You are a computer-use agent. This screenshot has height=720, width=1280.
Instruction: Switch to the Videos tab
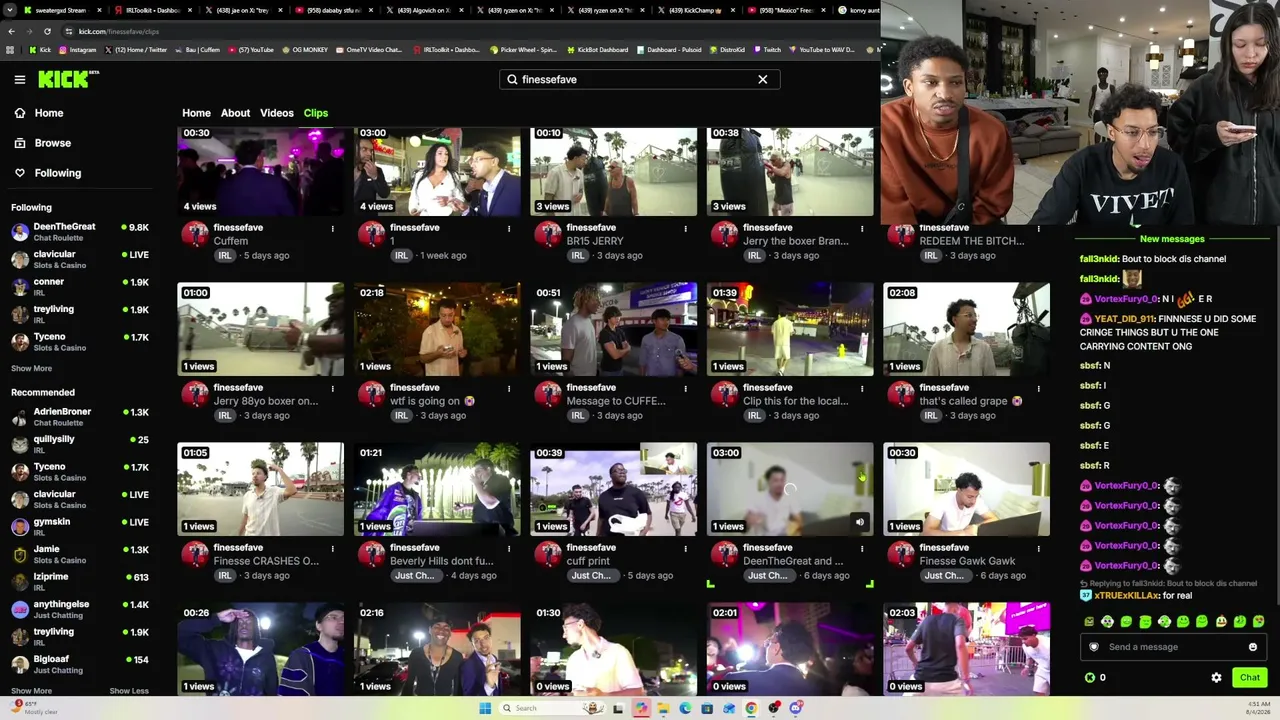point(277,113)
